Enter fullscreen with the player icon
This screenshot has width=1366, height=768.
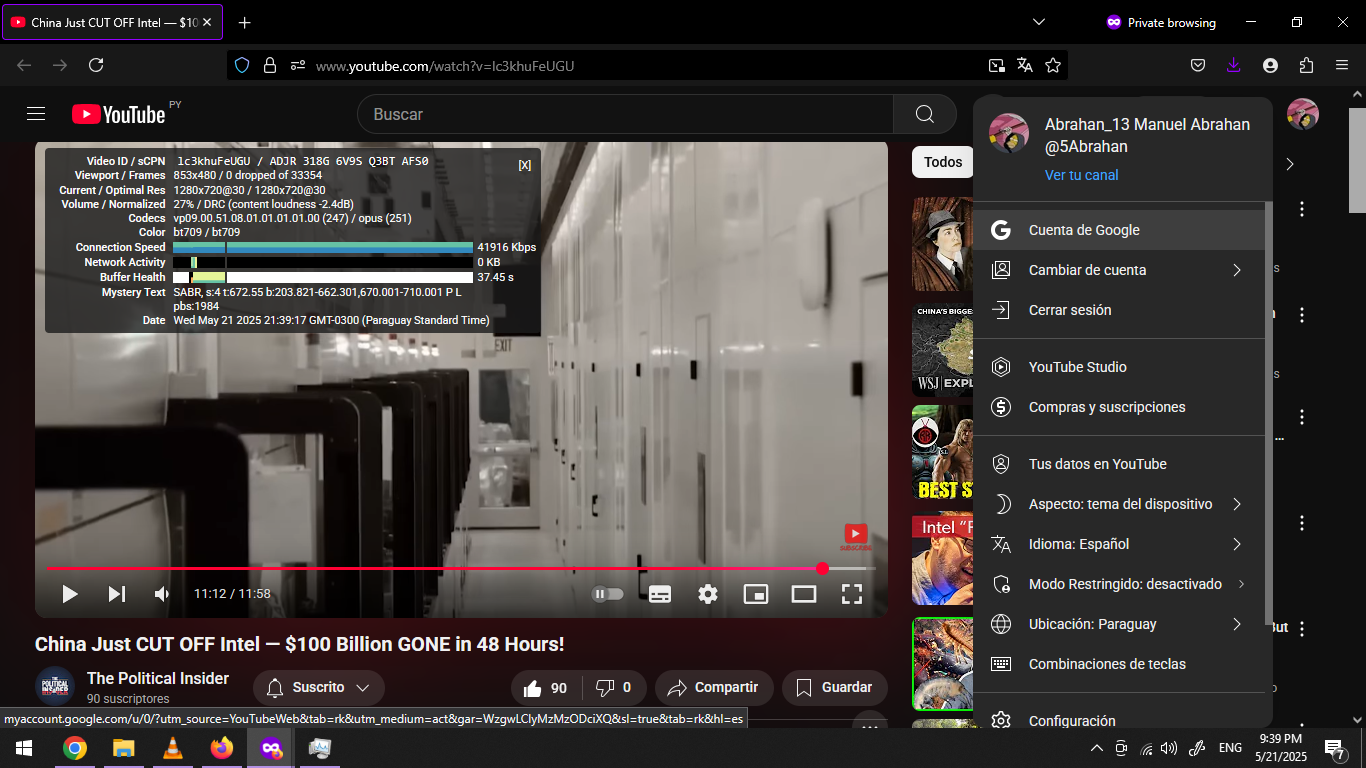coord(852,594)
